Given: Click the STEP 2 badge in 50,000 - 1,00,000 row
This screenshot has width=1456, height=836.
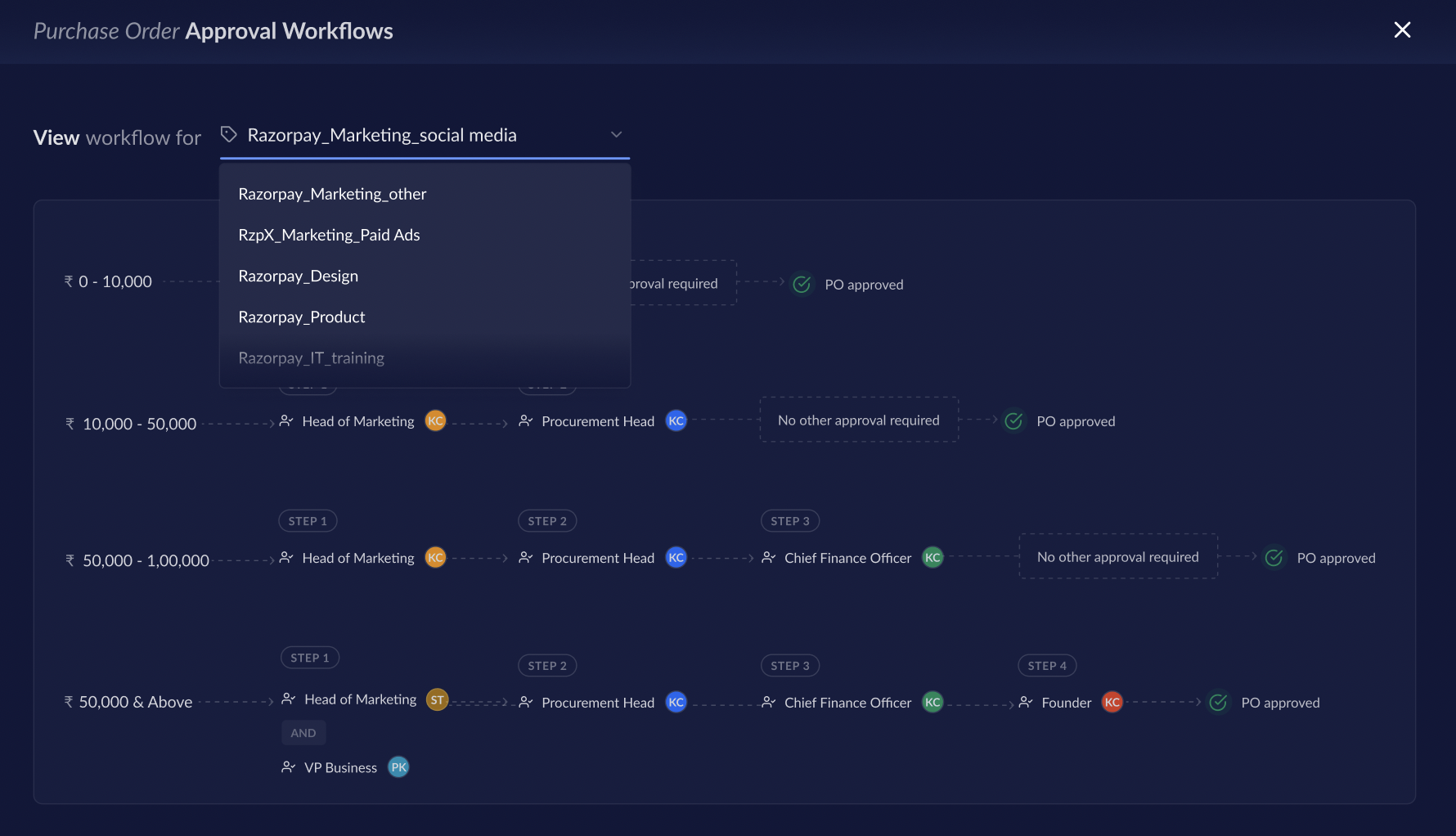Looking at the screenshot, I should (547, 521).
